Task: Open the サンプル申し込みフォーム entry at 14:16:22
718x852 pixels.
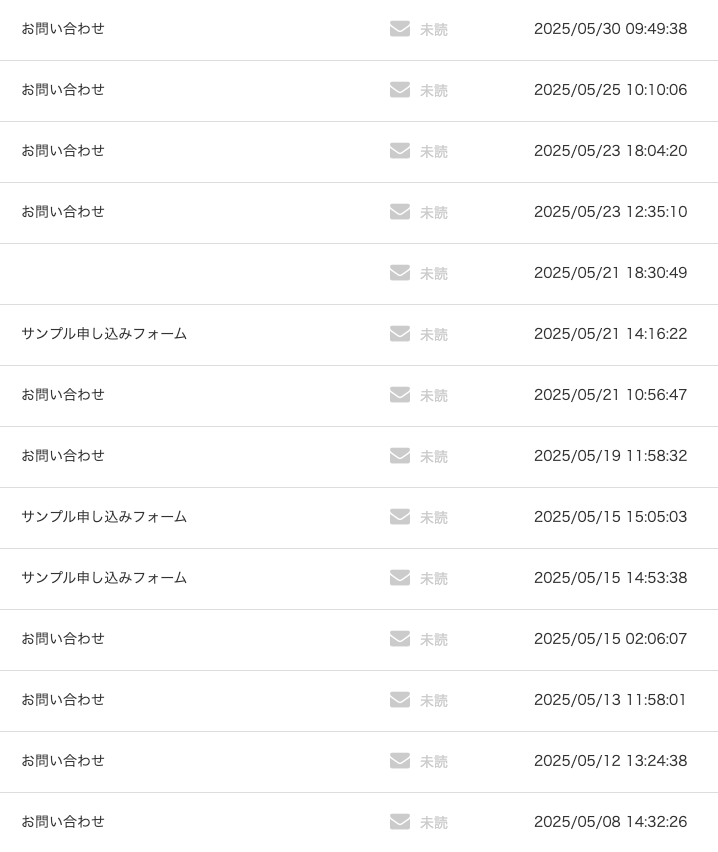Action: coord(104,334)
